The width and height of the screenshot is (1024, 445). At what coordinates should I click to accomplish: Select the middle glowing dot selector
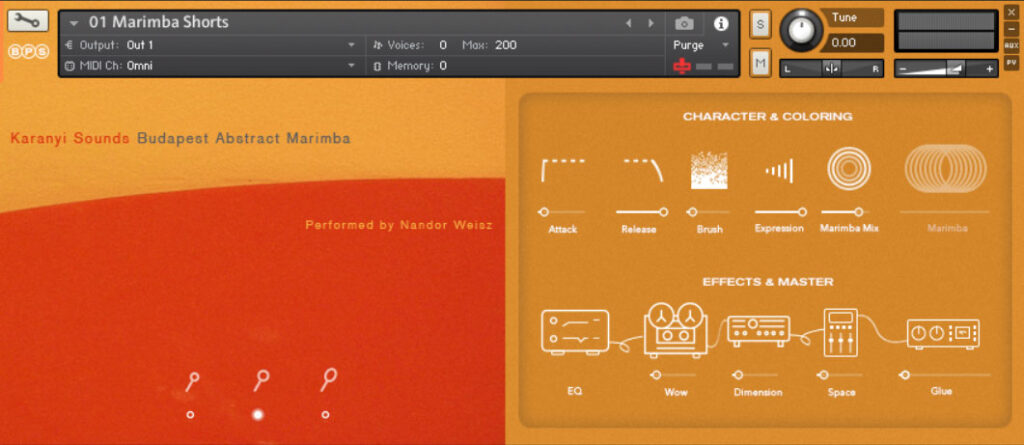(258, 414)
